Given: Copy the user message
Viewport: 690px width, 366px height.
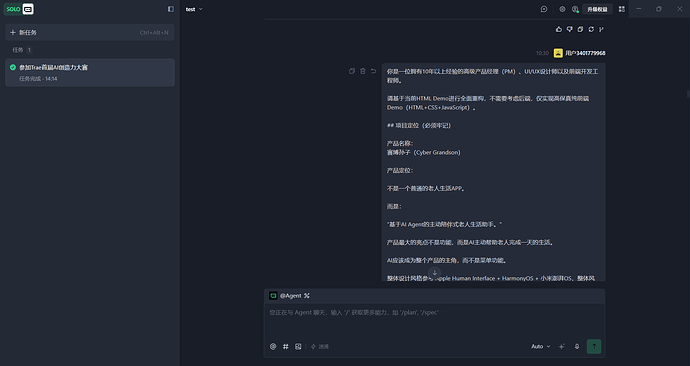Looking at the screenshot, I should [352, 71].
